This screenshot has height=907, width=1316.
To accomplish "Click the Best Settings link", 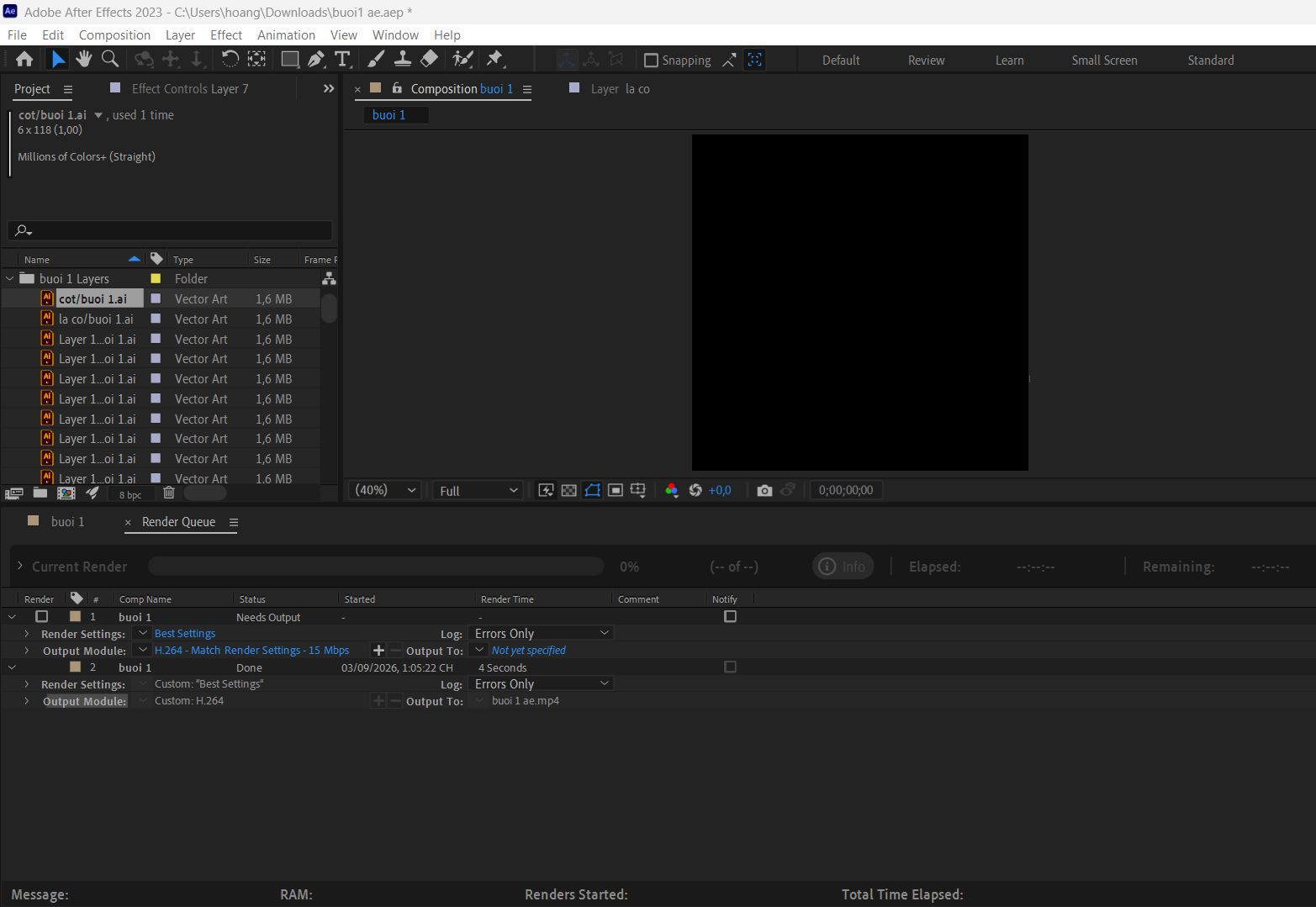I will tap(185, 633).
